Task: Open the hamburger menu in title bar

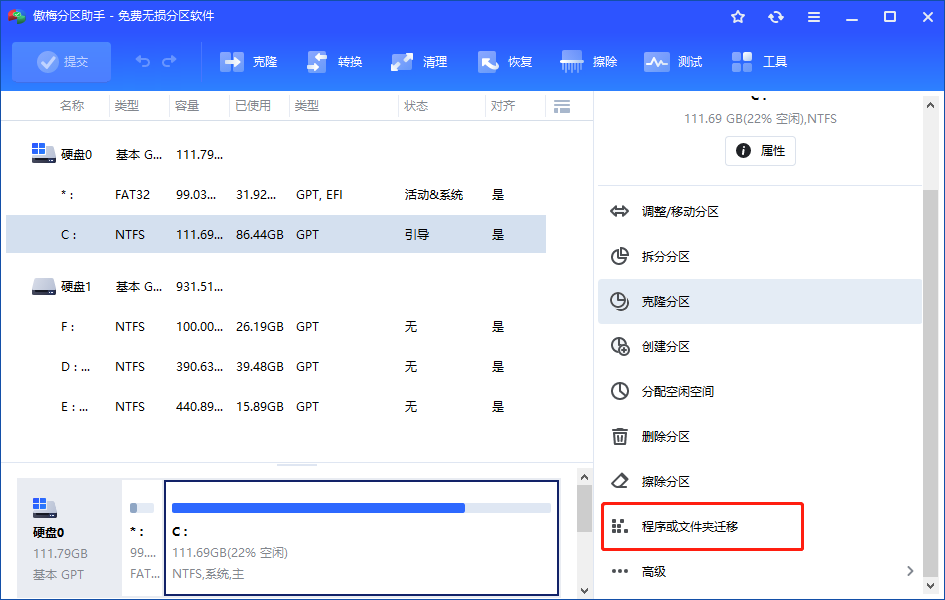Action: pyautogui.click(x=813, y=17)
